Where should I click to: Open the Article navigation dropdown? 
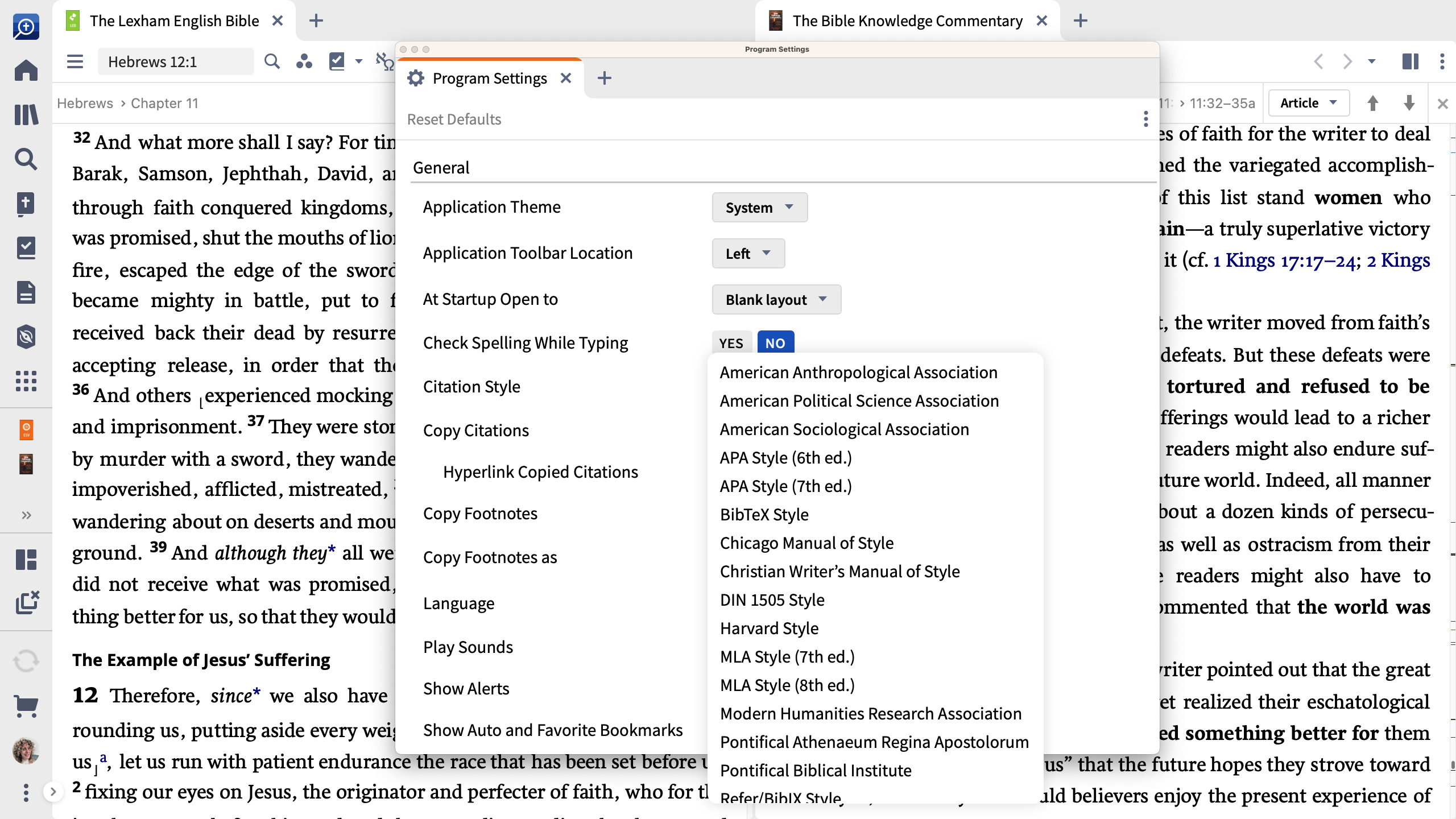coord(1308,104)
